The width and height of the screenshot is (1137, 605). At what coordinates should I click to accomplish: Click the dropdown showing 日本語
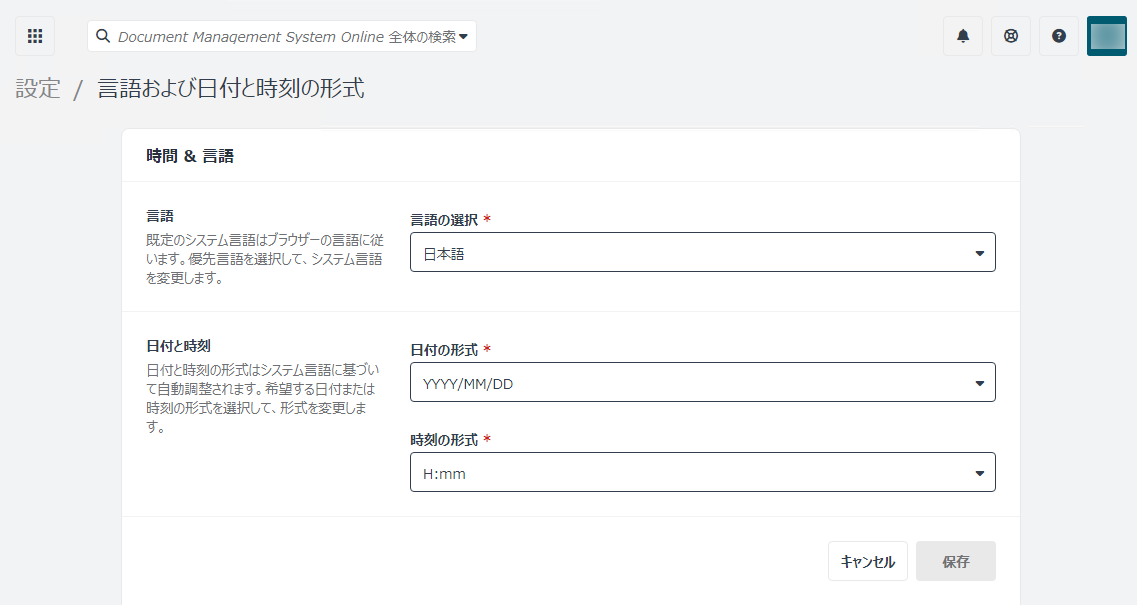pos(700,252)
